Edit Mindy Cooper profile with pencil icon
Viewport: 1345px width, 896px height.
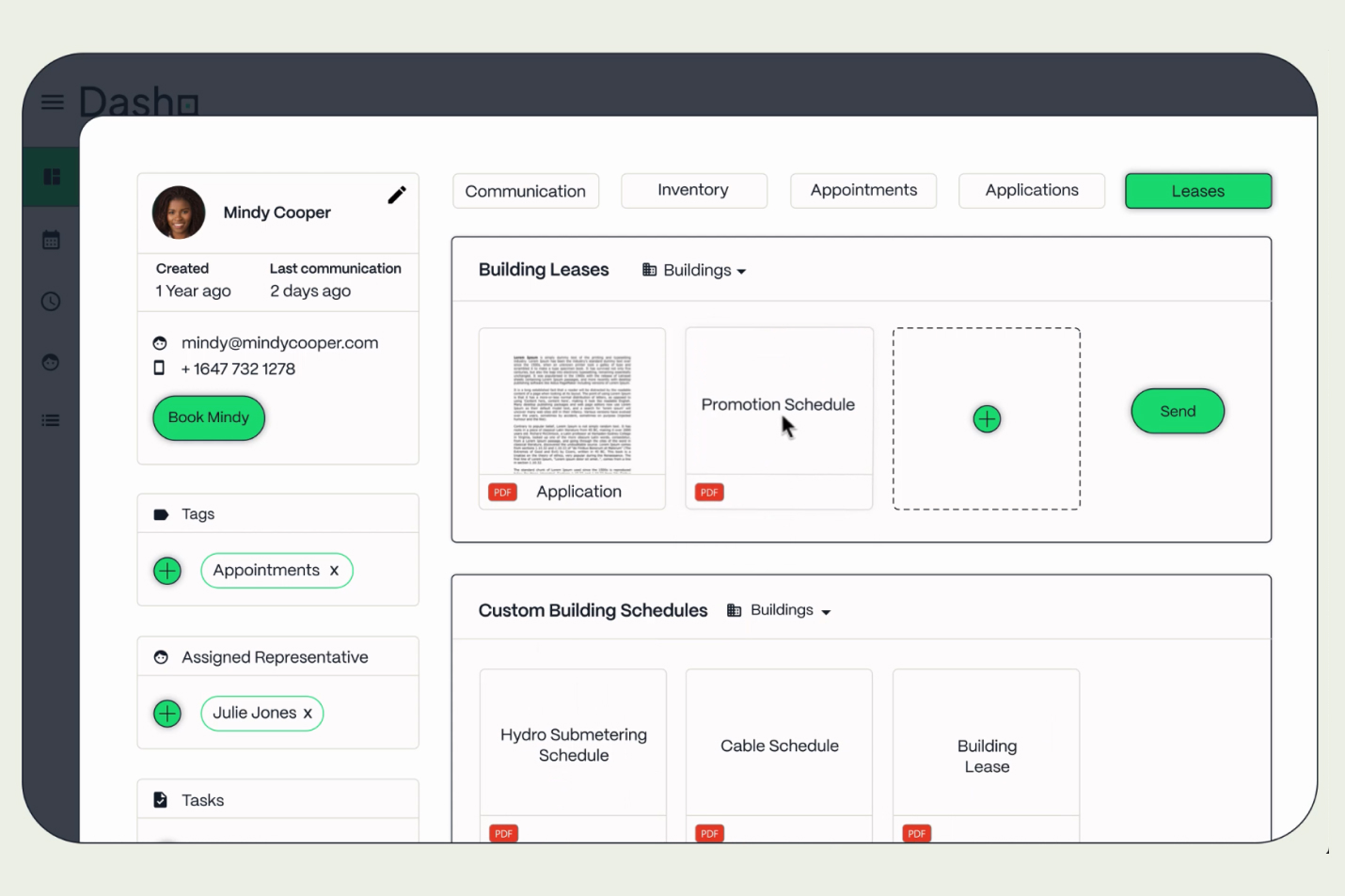(397, 195)
